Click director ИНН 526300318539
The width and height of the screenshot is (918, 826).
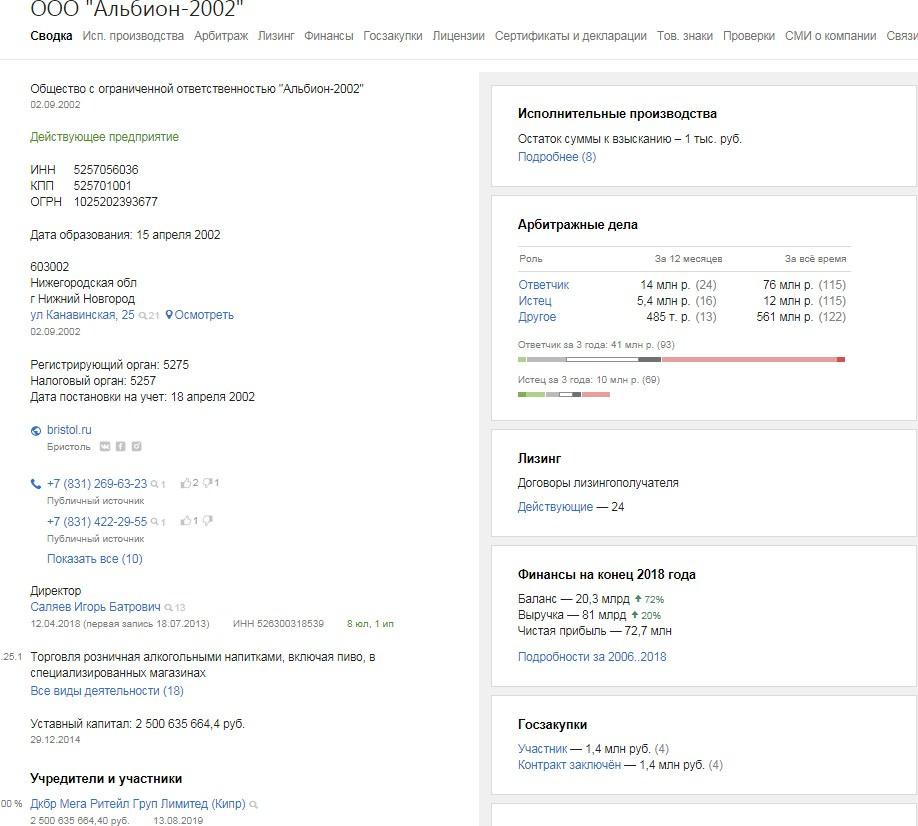coord(278,624)
